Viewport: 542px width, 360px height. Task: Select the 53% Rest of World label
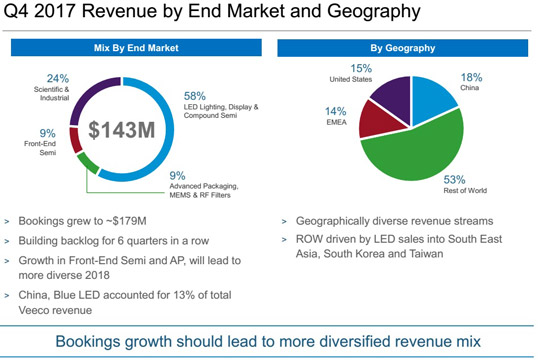pos(465,184)
